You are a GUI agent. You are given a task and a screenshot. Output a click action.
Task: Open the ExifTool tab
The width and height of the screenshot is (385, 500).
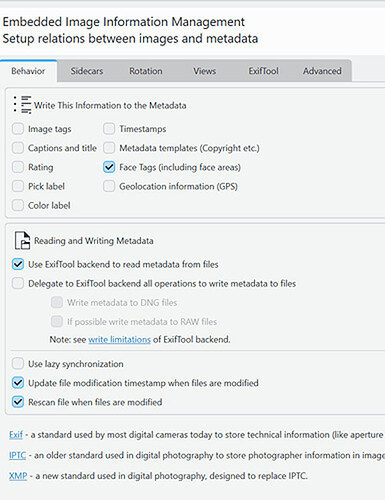click(263, 71)
